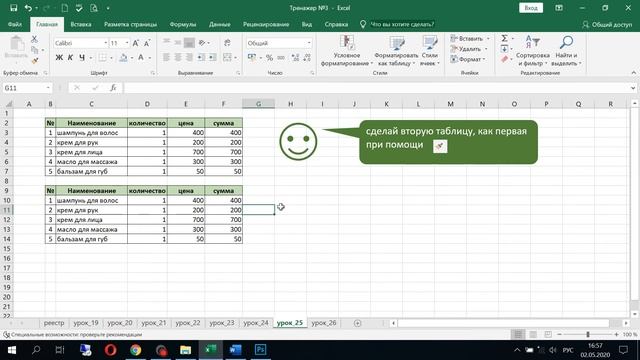Expand Форматировать как таблицу menu

click(x=396, y=51)
